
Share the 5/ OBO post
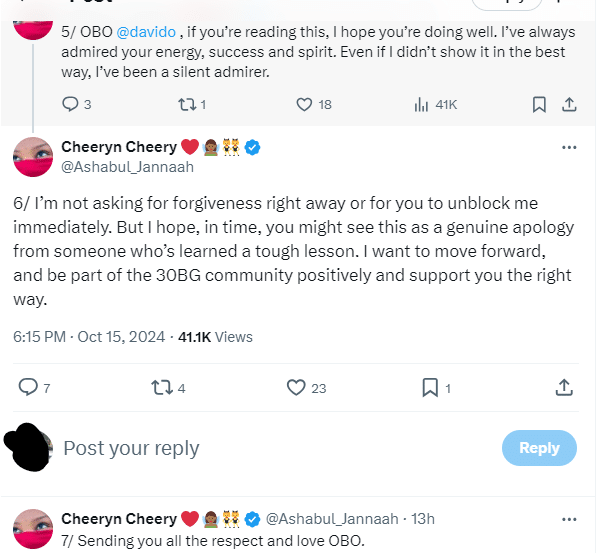point(568,104)
